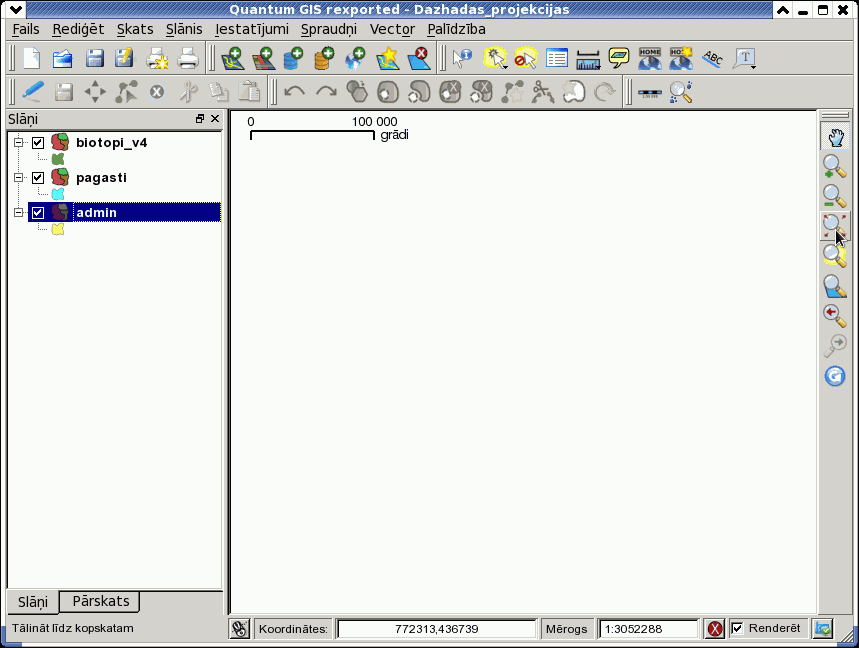This screenshot has width=859, height=648.
Task: Open the Measure tool dropdown arrow
Action: click(599, 67)
